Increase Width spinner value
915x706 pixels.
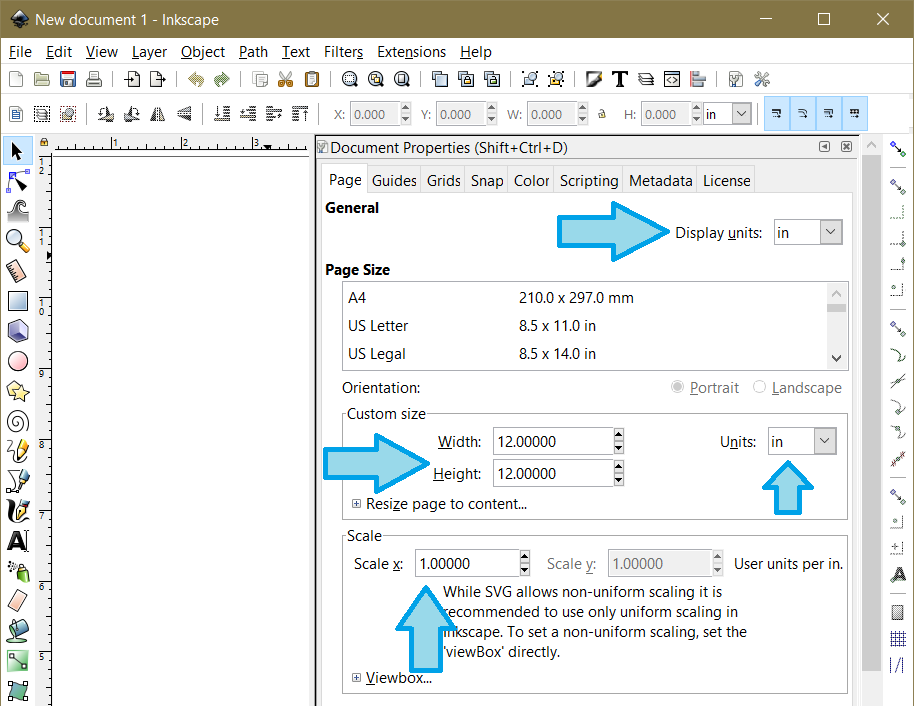619,435
